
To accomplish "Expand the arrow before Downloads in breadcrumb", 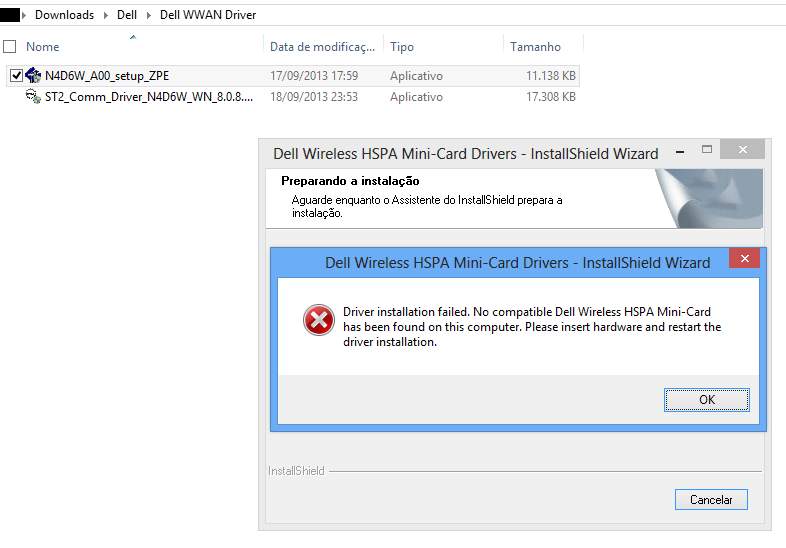I will [x=24, y=15].
